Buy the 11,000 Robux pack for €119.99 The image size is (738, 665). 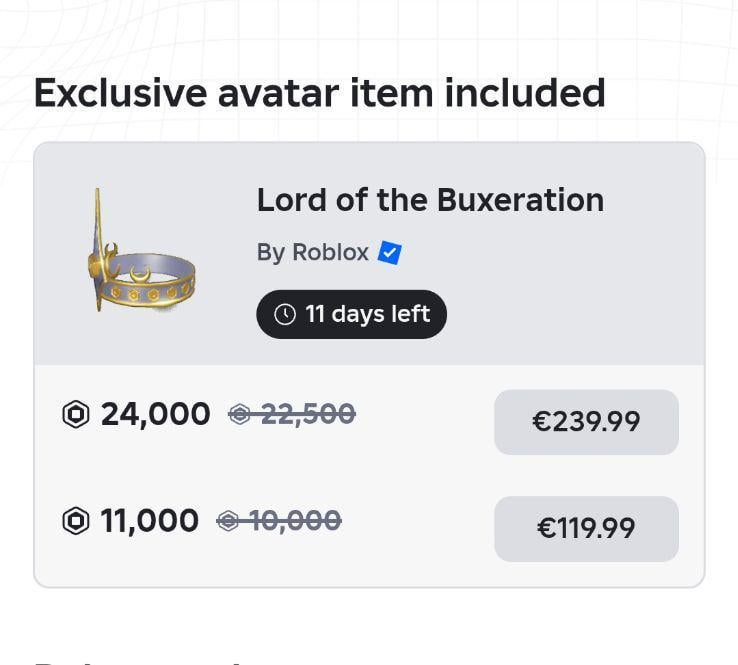click(x=586, y=528)
